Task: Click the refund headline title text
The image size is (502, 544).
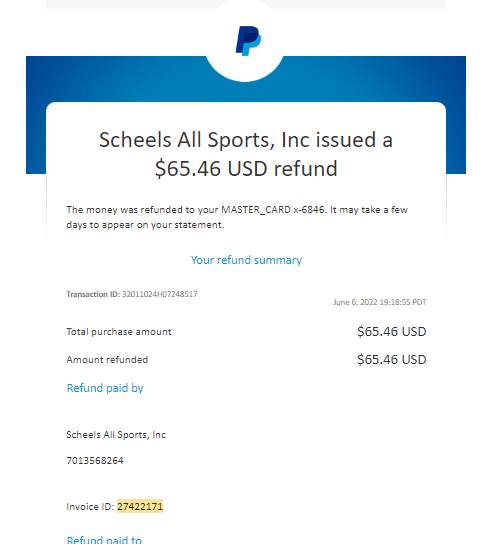Action: click(246, 154)
